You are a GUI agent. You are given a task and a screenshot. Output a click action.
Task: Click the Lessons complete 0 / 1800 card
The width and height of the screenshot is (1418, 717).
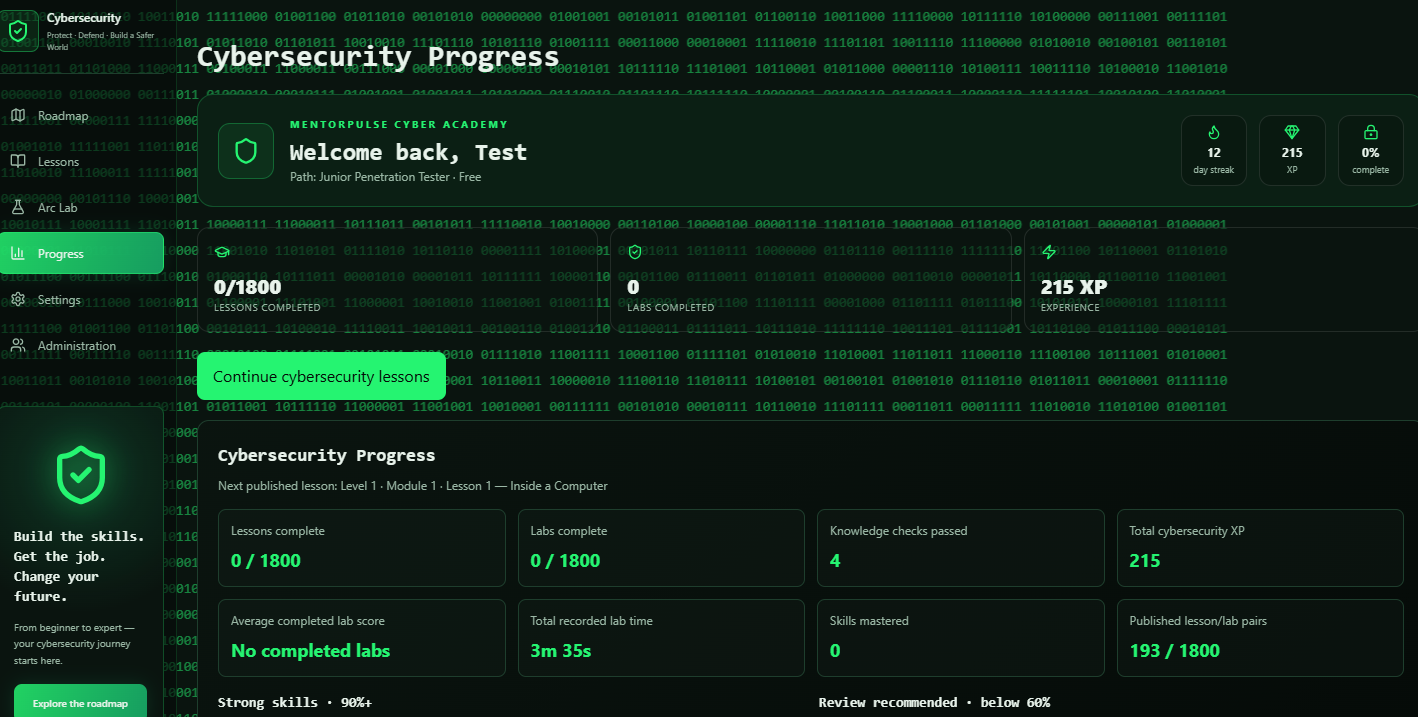362,548
